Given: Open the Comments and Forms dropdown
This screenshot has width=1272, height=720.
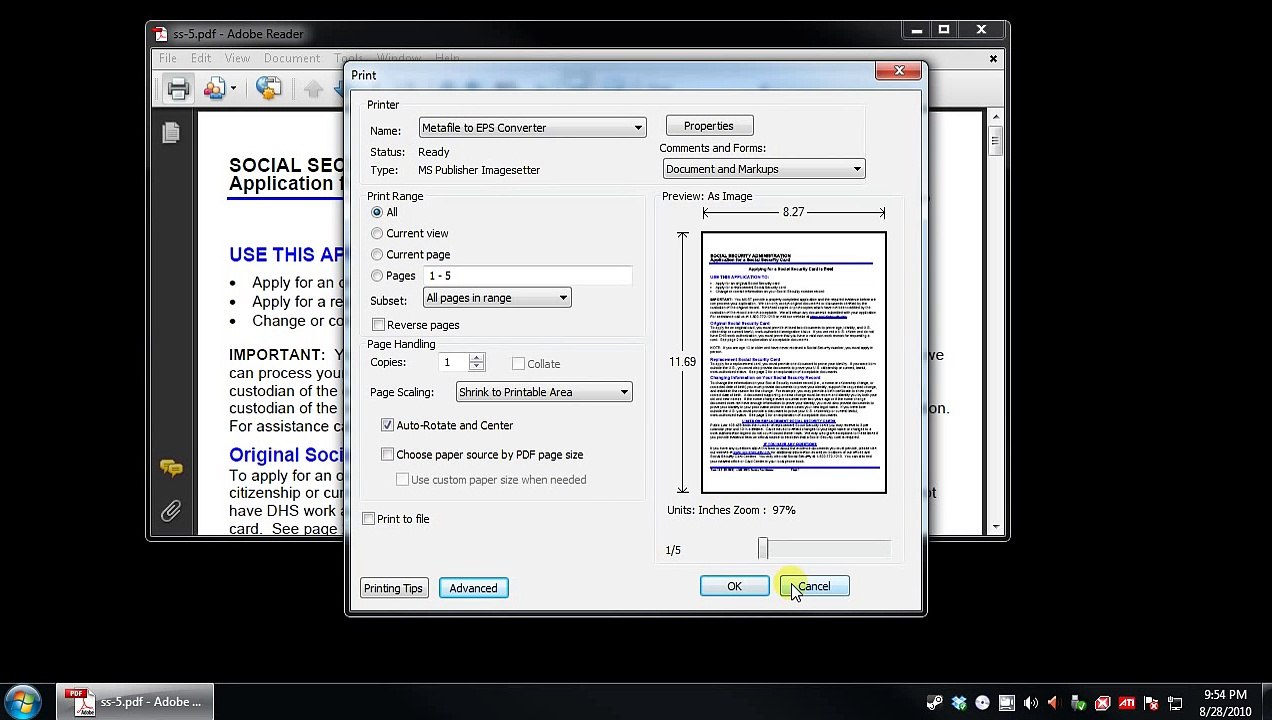Looking at the screenshot, I should point(856,169).
